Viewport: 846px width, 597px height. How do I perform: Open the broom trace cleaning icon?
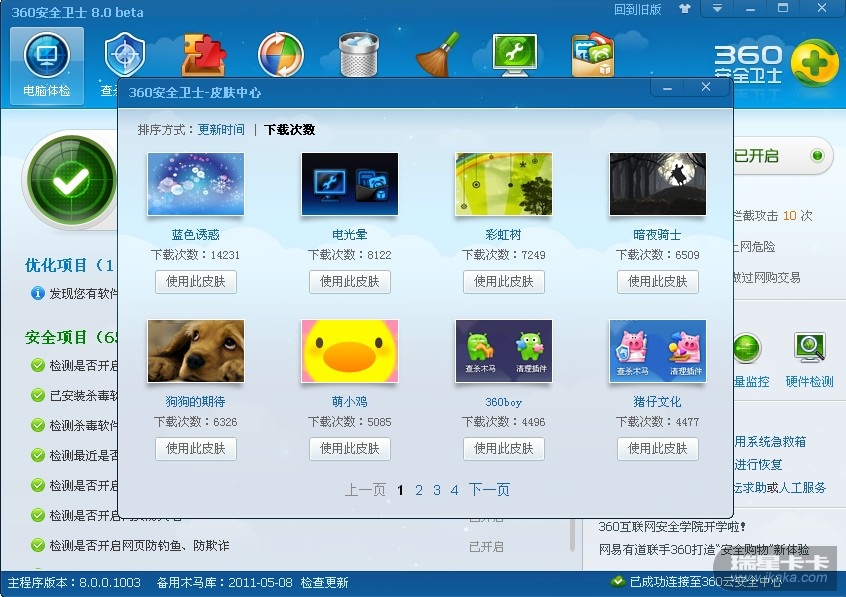438,55
